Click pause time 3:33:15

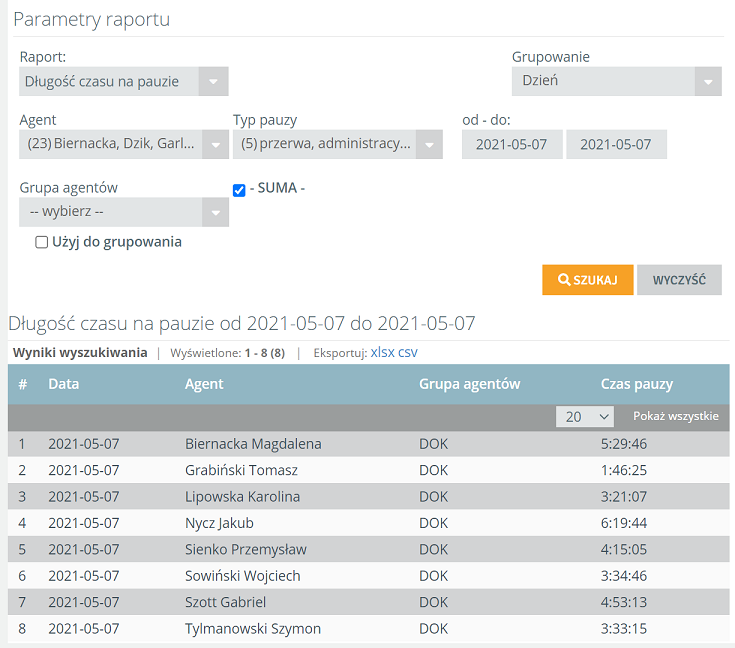coord(624,629)
